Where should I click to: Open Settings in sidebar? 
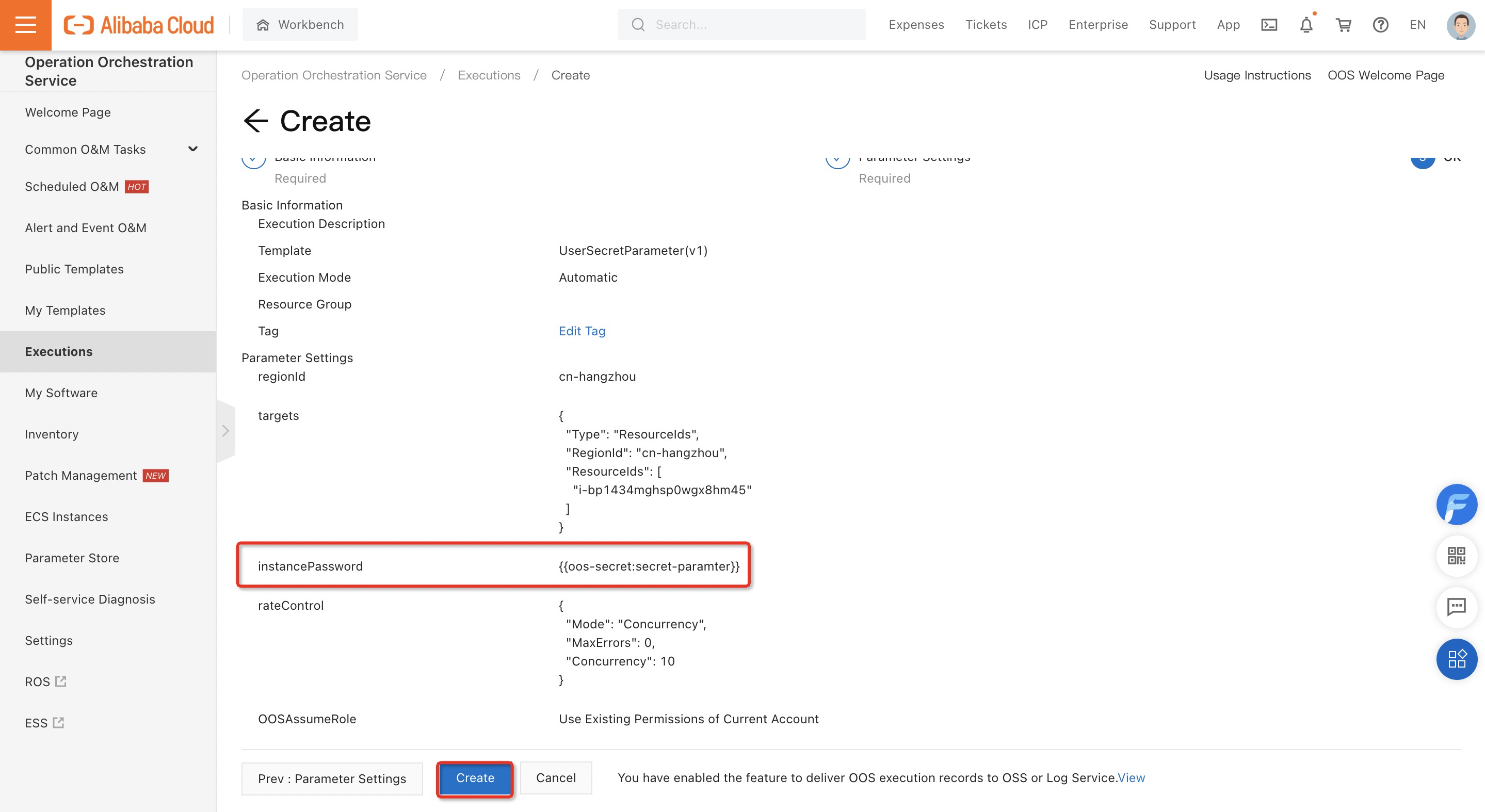click(x=49, y=641)
